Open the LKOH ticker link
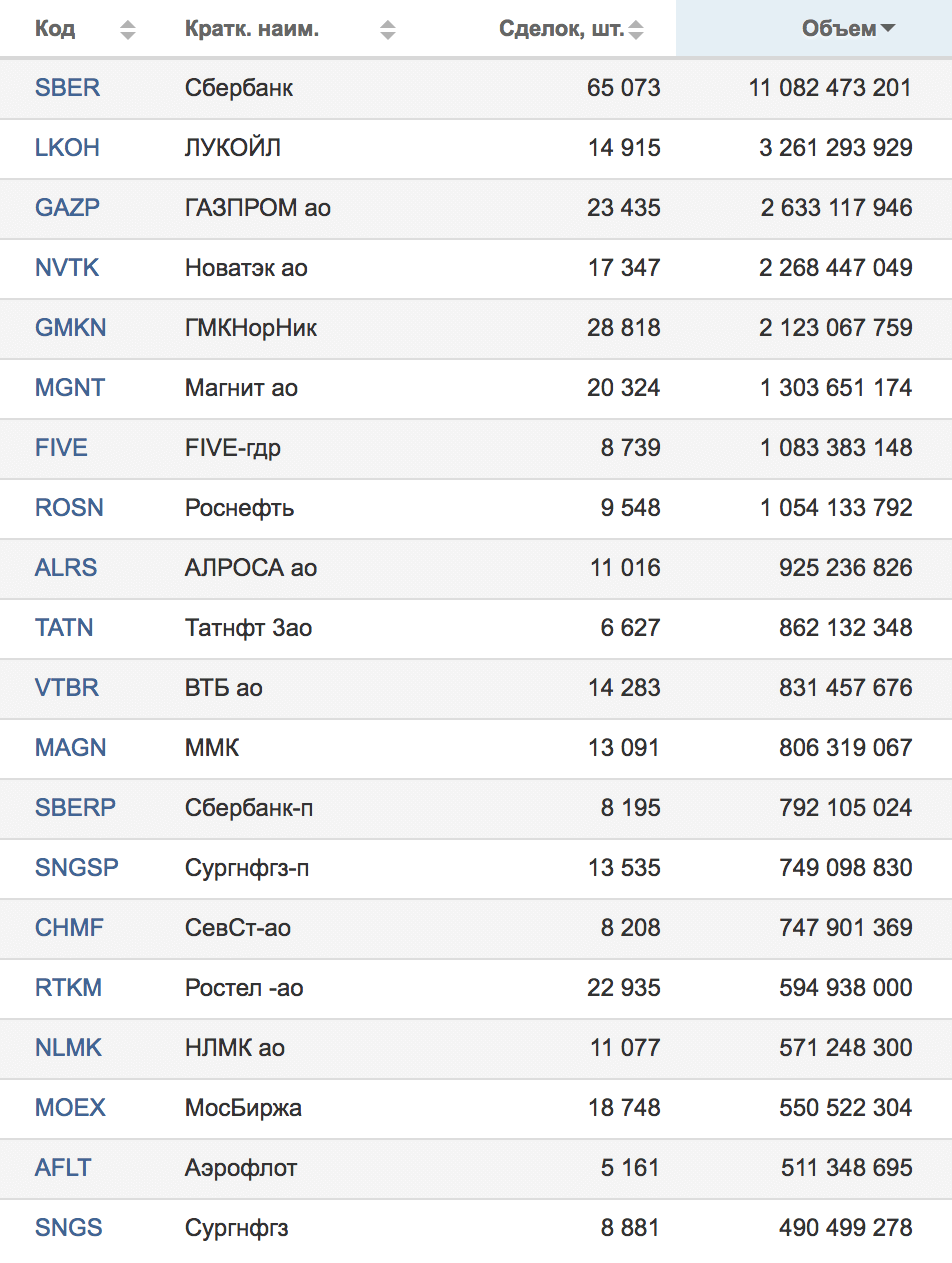Viewport: 952px width, 1263px height. pyautogui.click(x=67, y=148)
